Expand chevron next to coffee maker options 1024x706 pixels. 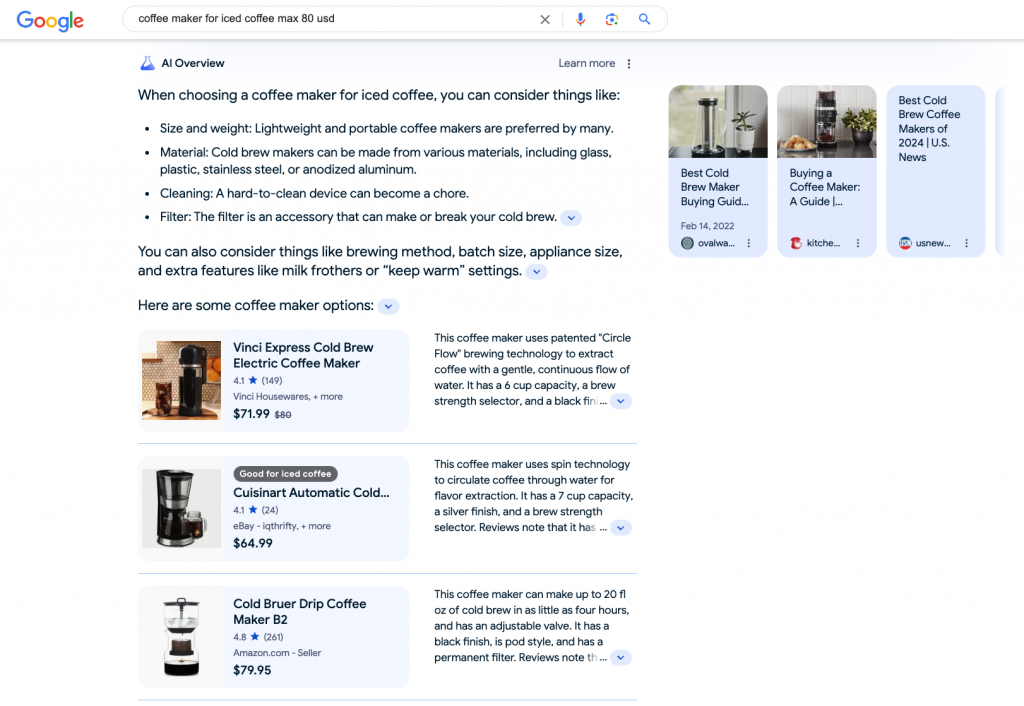389,306
